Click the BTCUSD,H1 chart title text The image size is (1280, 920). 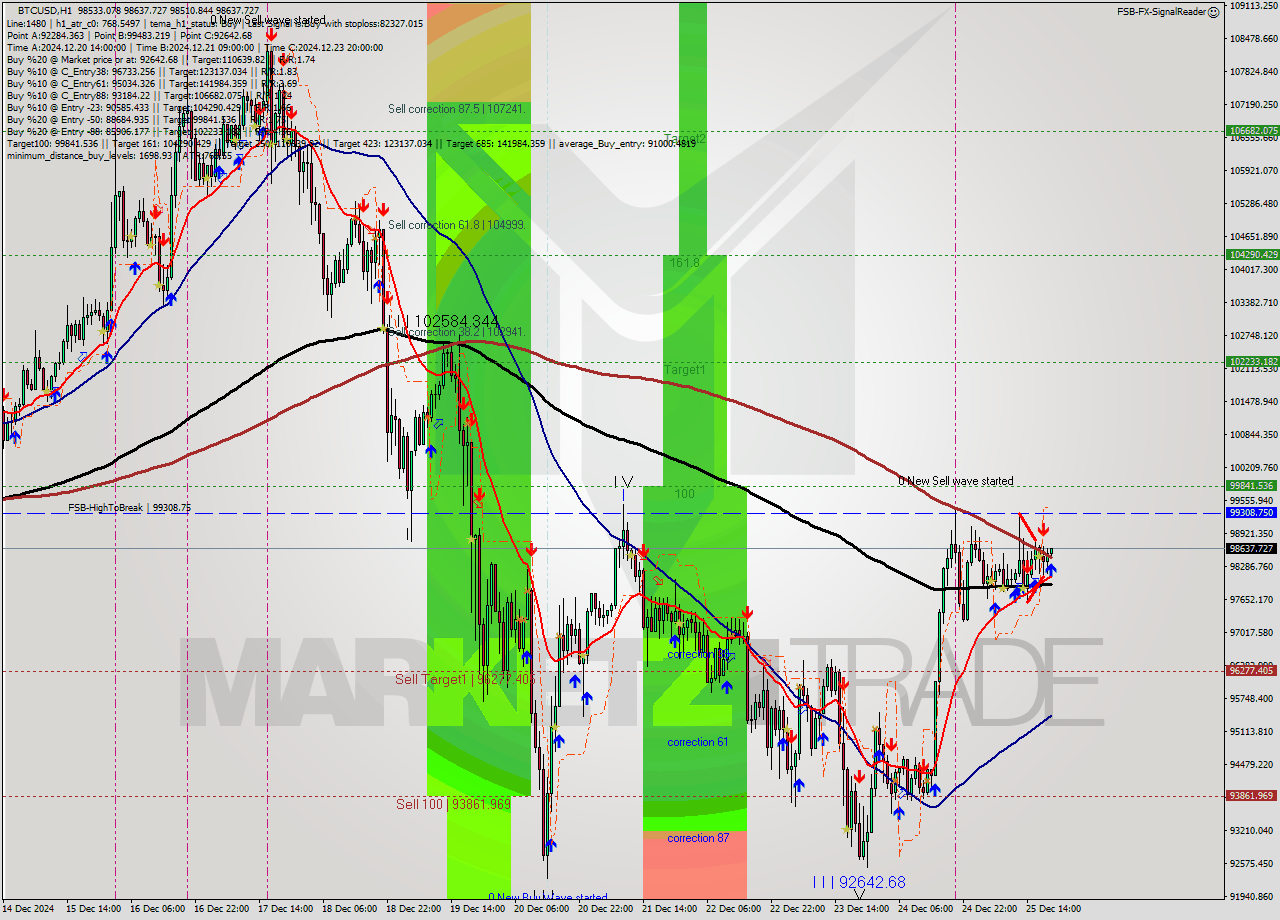coord(45,10)
